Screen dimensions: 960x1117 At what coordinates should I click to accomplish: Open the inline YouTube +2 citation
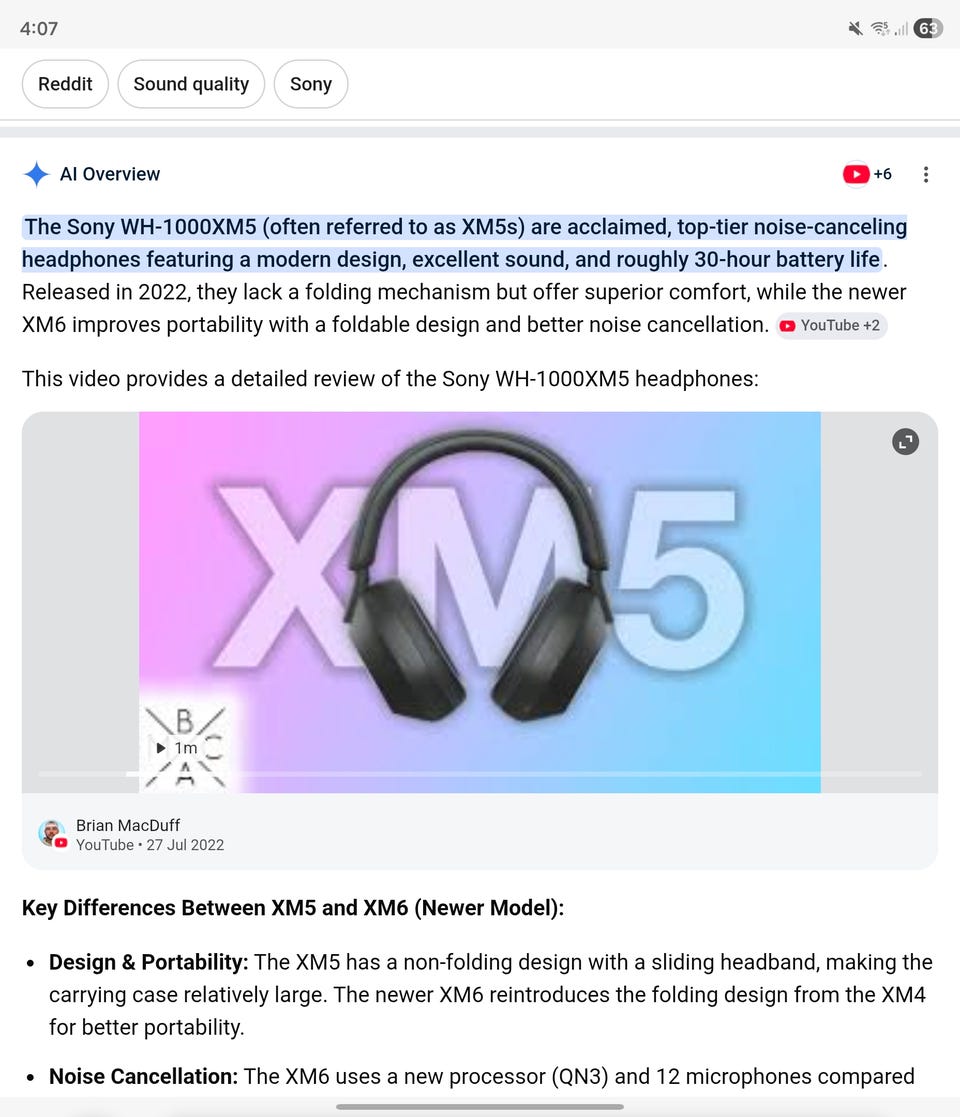click(x=831, y=326)
